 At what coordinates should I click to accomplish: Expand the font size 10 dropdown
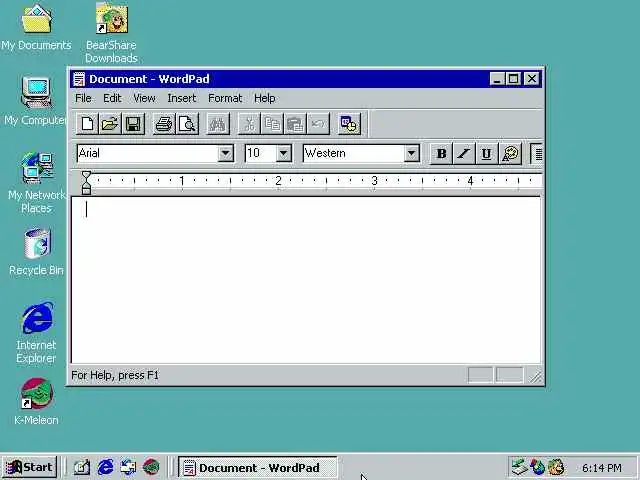coord(283,154)
